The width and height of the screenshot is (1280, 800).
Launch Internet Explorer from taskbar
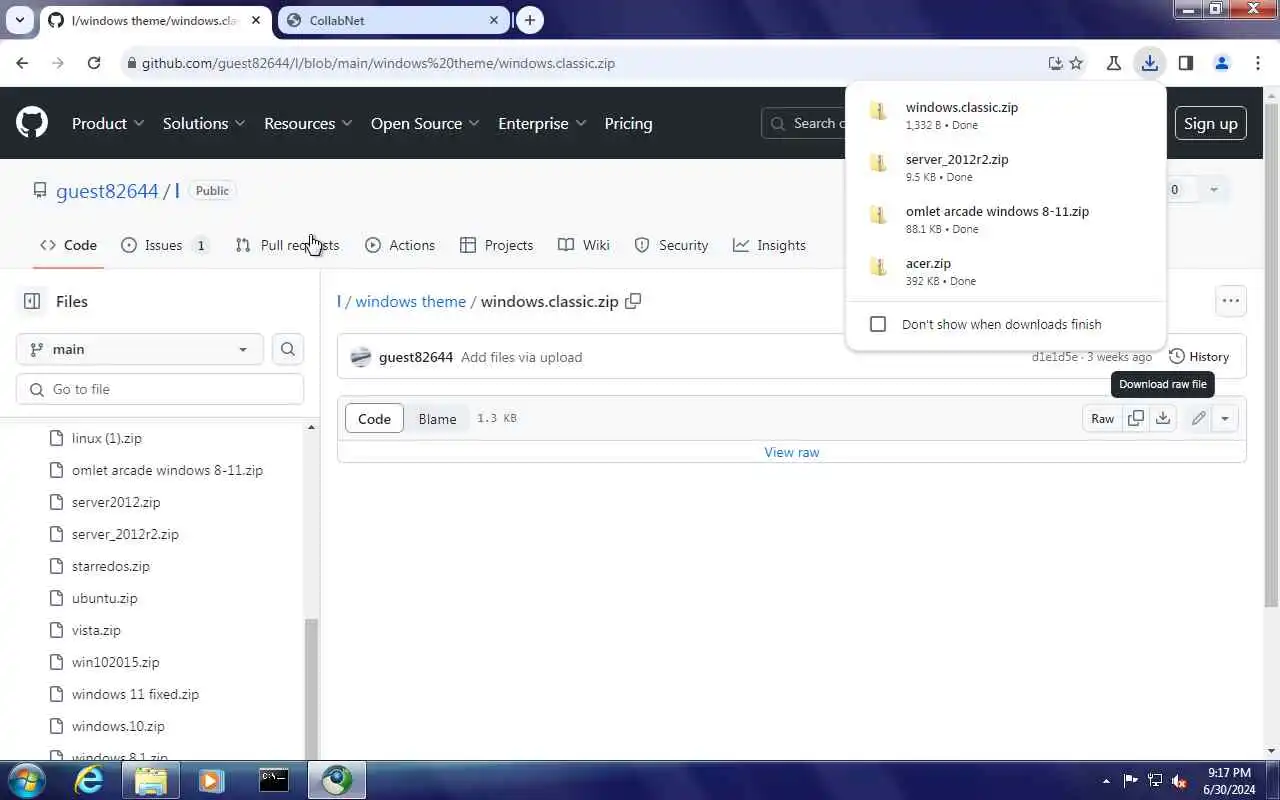(90, 780)
